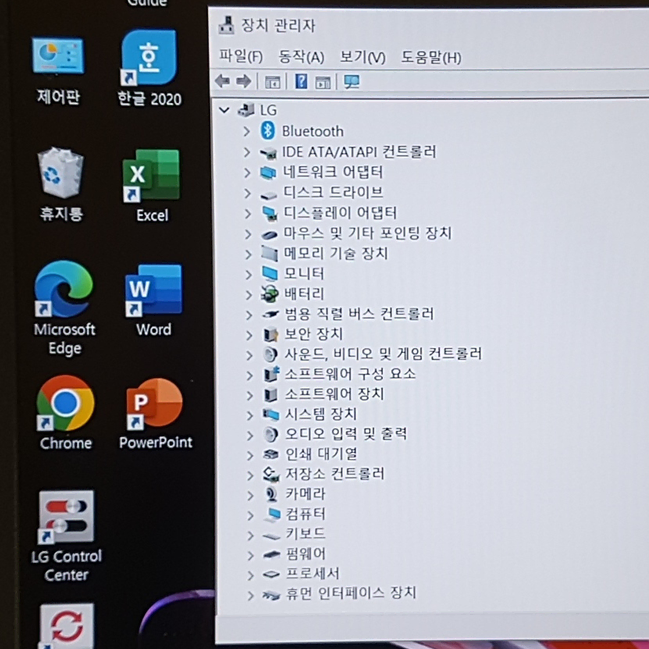Expand the 모니터 category
649x649 pixels.
248,274
